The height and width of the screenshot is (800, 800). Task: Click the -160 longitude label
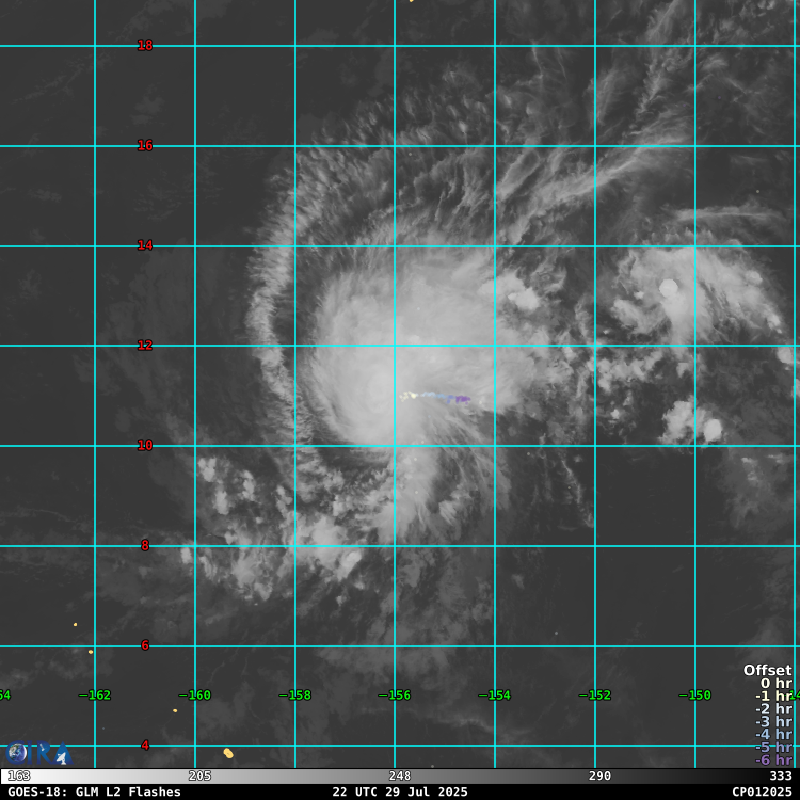point(195,695)
